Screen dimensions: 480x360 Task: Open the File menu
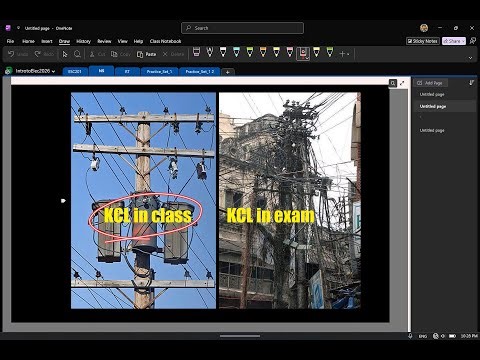tap(10, 41)
